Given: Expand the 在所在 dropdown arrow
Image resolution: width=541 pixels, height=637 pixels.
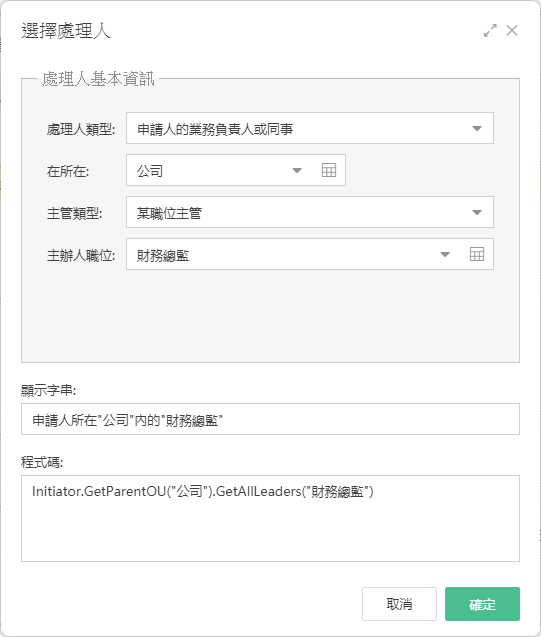Looking at the screenshot, I should pos(297,170).
